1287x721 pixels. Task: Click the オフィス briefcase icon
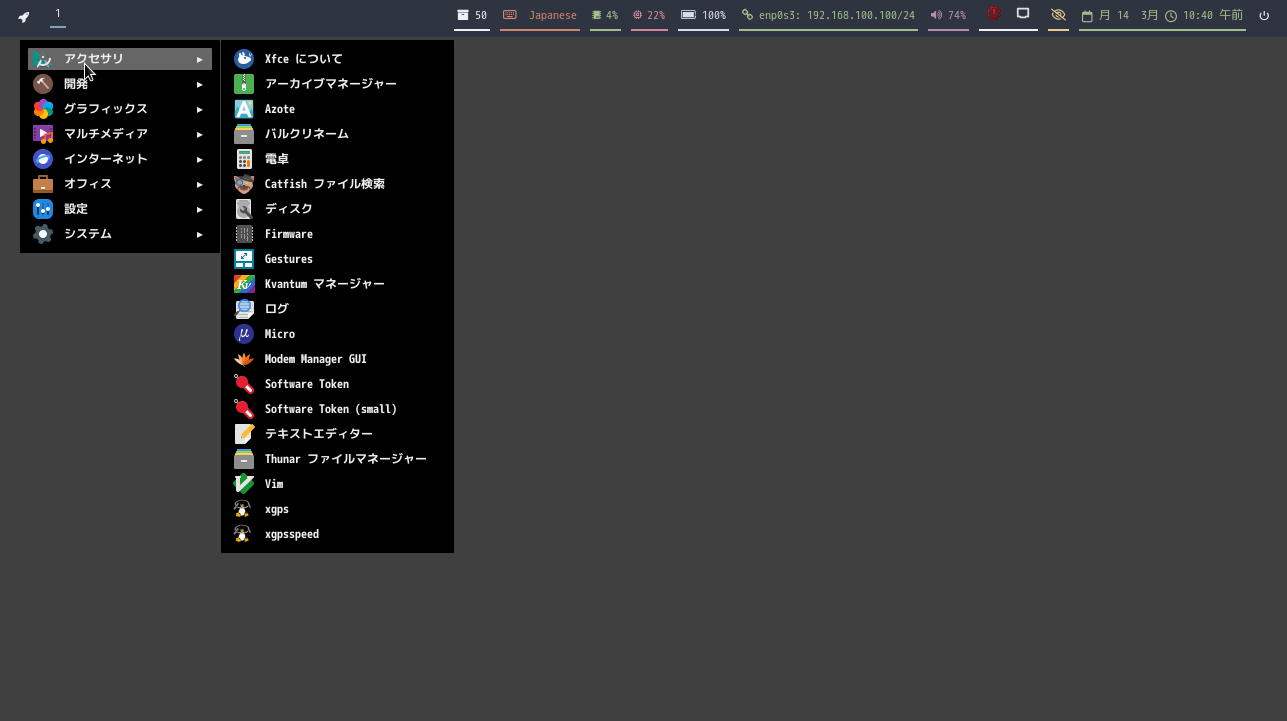coord(43,184)
